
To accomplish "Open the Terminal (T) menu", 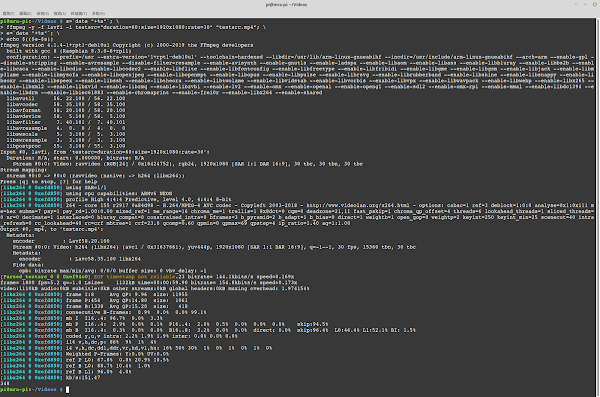I will pyautogui.click(x=78, y=13).
